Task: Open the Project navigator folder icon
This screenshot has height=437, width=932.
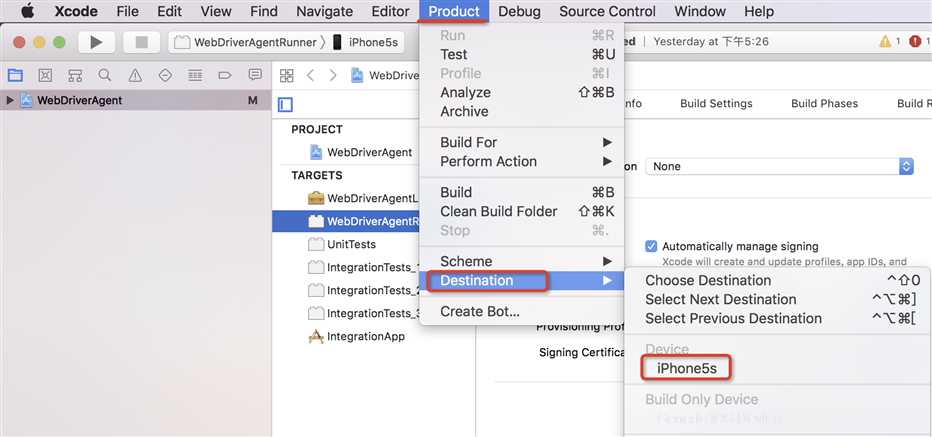Action: [15, 76]
